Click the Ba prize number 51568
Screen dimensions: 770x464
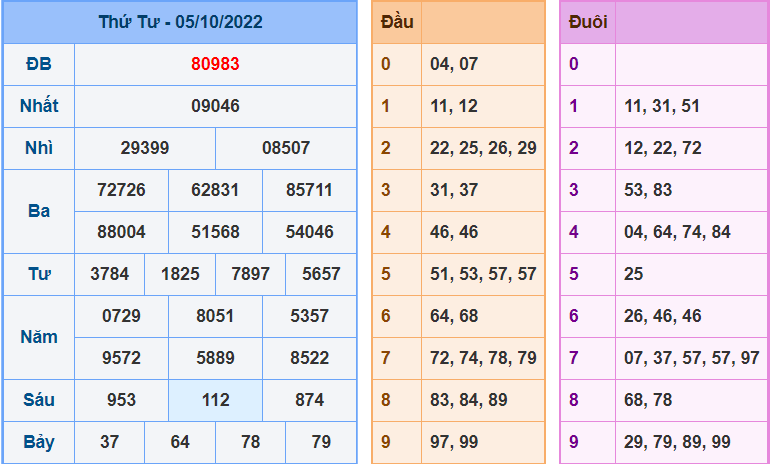(215, 232)
